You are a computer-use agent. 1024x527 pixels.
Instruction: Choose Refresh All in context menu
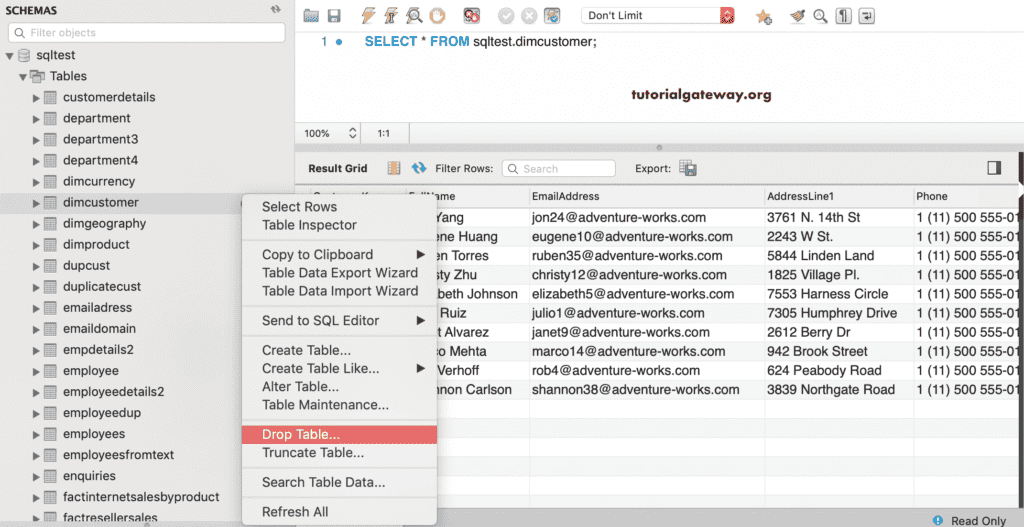click(x=339, y=512)
